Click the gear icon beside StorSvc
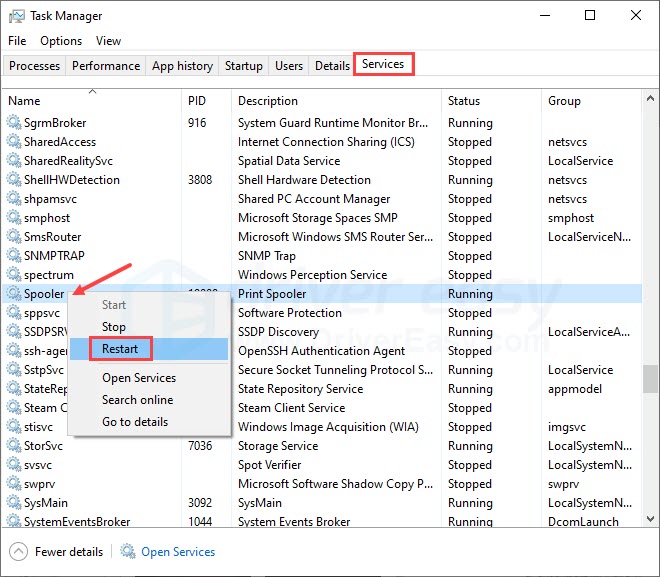Viewport: 660px width, 577px height. point(14,446)
